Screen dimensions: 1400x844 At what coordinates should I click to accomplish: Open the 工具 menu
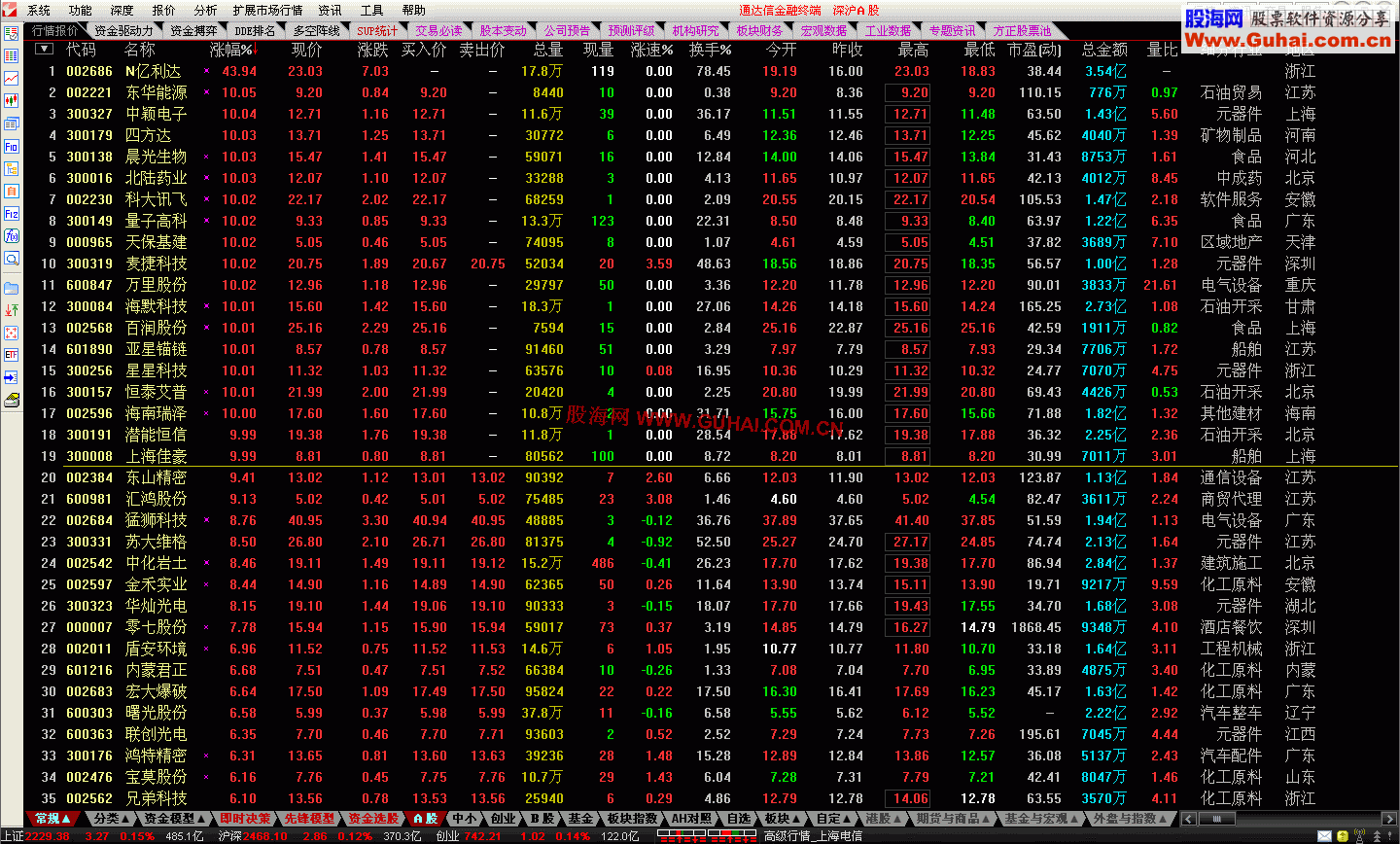pos(372,10)
